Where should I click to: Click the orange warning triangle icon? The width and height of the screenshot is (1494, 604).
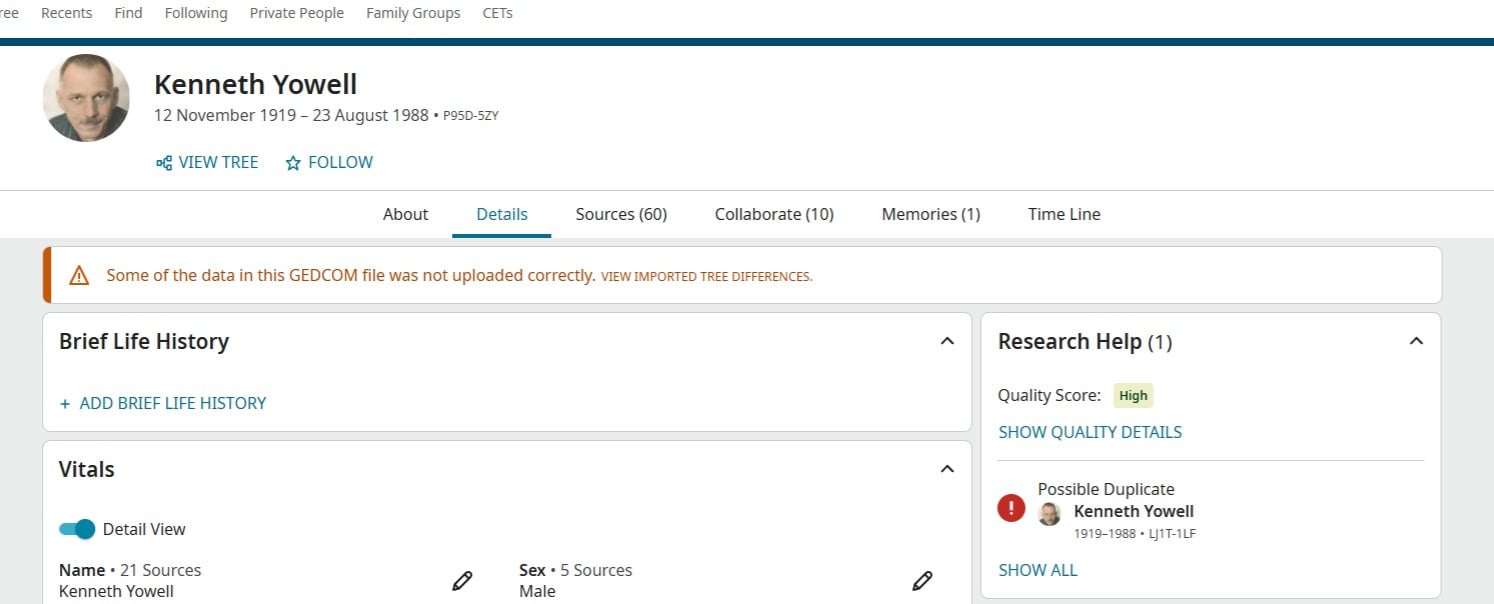click(79, 276)
